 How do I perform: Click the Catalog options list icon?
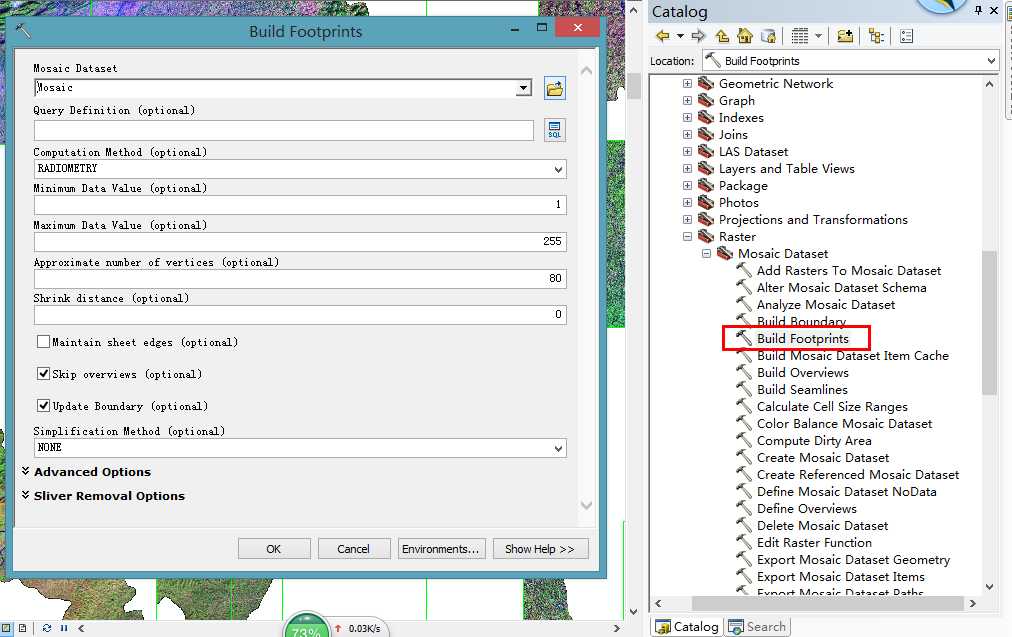pyautogui.click(x=906, y=36)
